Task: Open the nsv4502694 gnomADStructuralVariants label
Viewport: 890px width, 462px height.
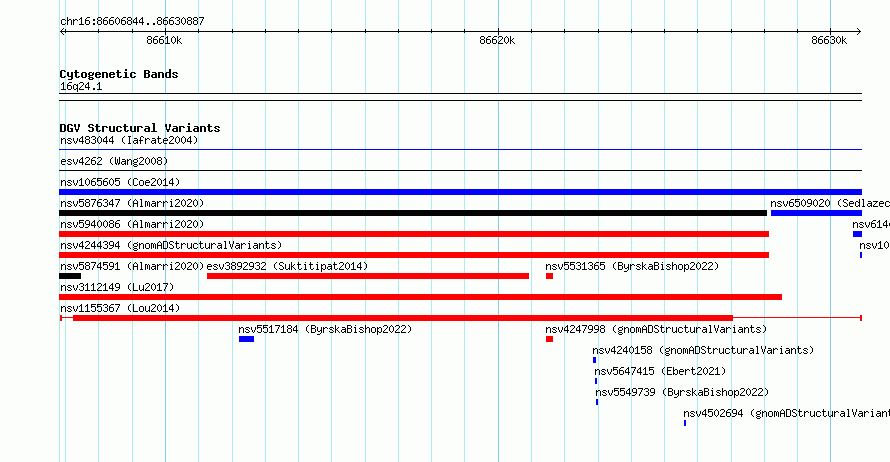Action: pos(786,413)
